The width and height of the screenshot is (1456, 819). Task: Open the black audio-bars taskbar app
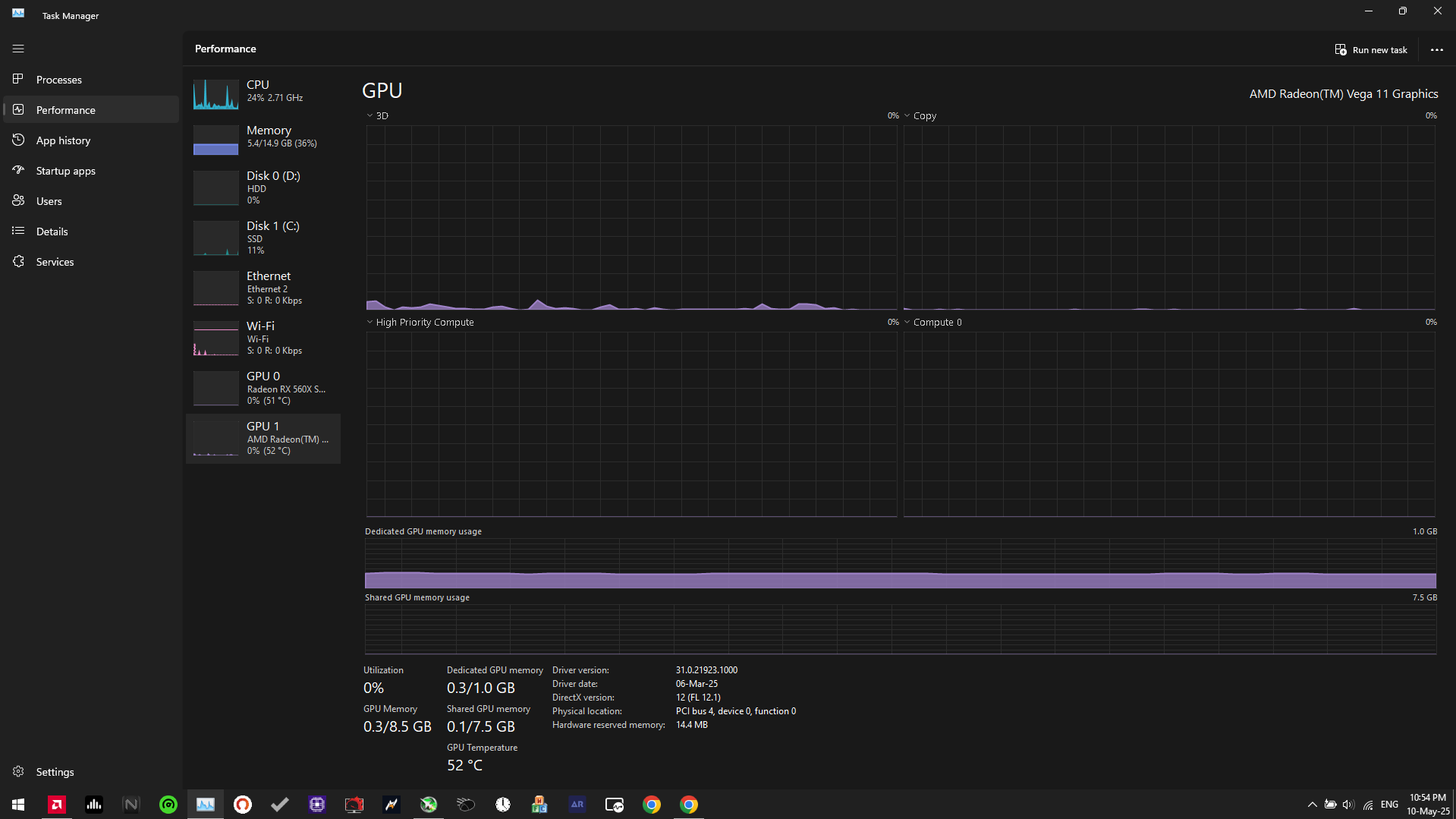point(94,805)
